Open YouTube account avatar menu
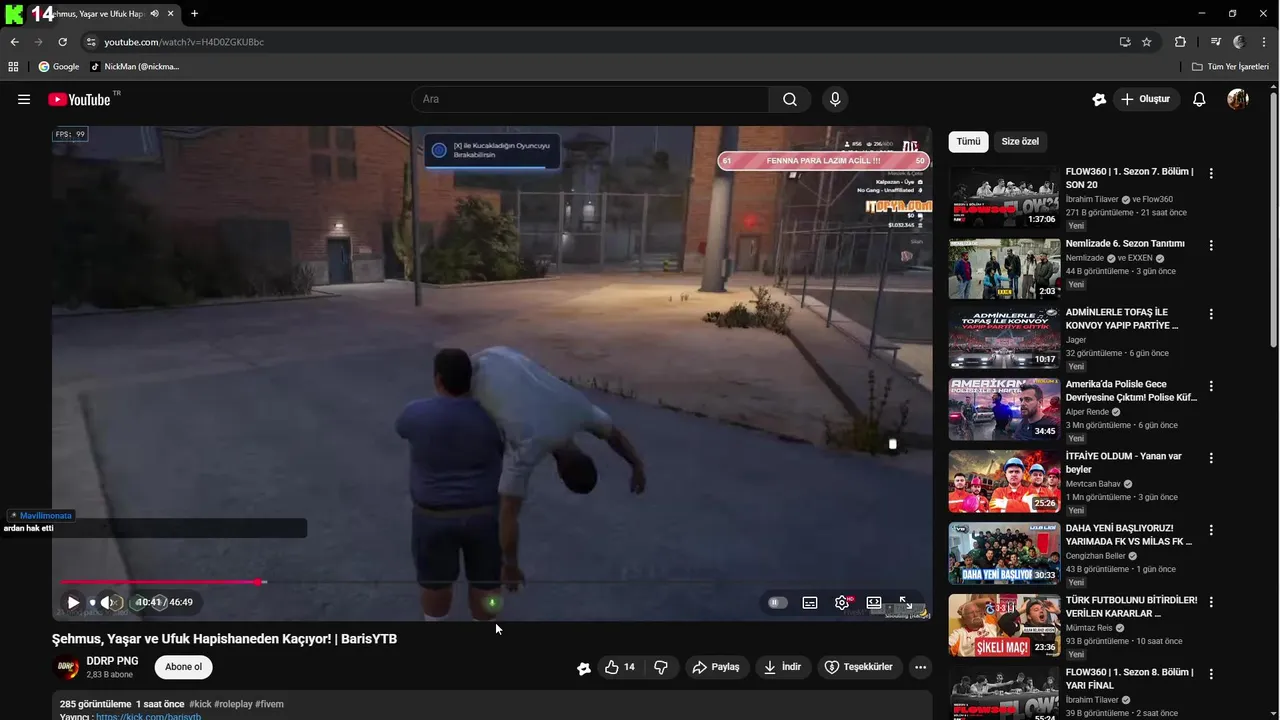This screenshot has width=1280, height=720. [x=1238, y=99]
